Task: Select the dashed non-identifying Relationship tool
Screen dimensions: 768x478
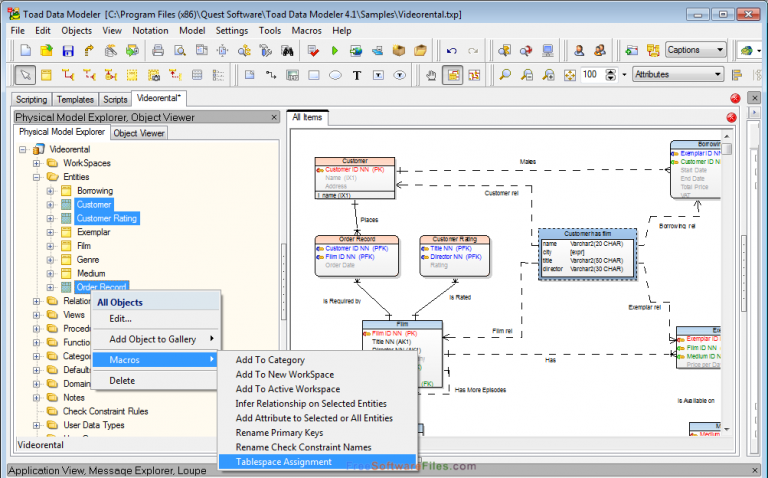Action: [x=89, y=75]
